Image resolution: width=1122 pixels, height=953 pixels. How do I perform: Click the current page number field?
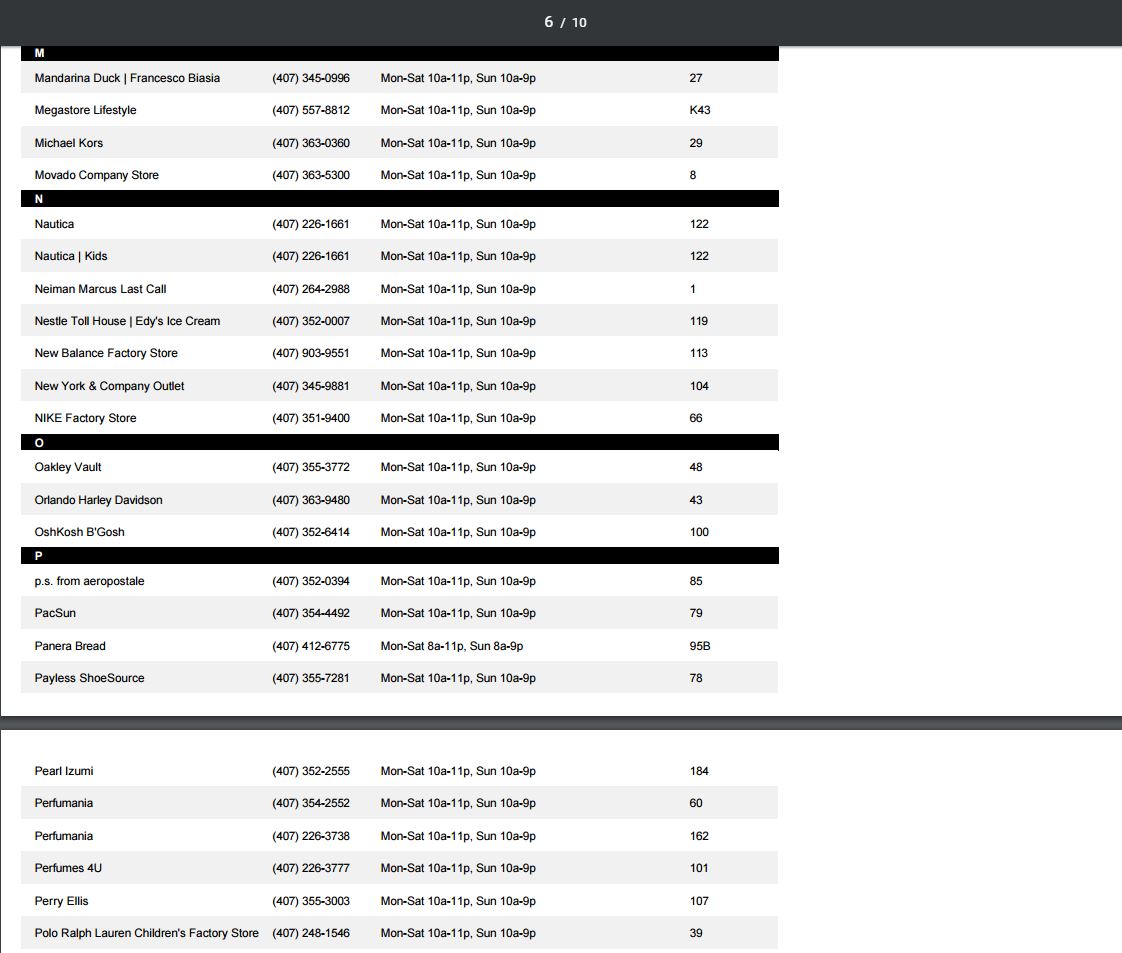click(548, 22)
